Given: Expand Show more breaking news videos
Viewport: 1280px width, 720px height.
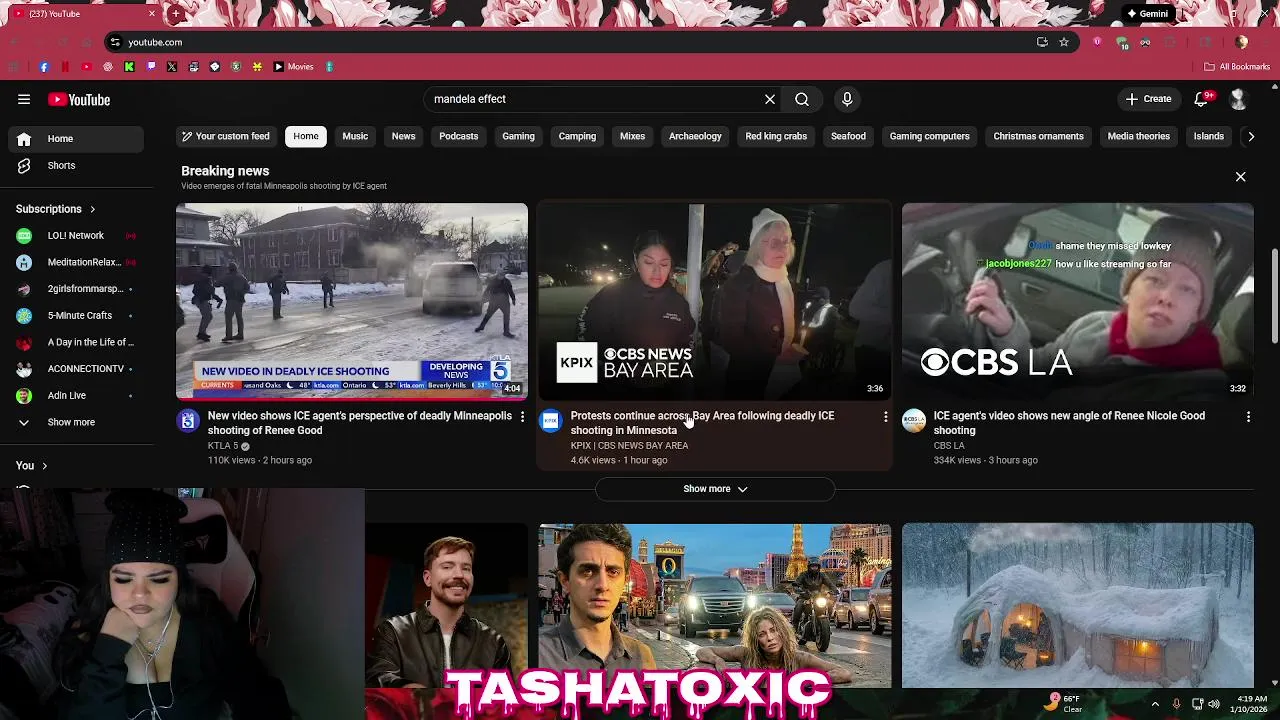Looking at the screenshot, I should coord(715,489).
